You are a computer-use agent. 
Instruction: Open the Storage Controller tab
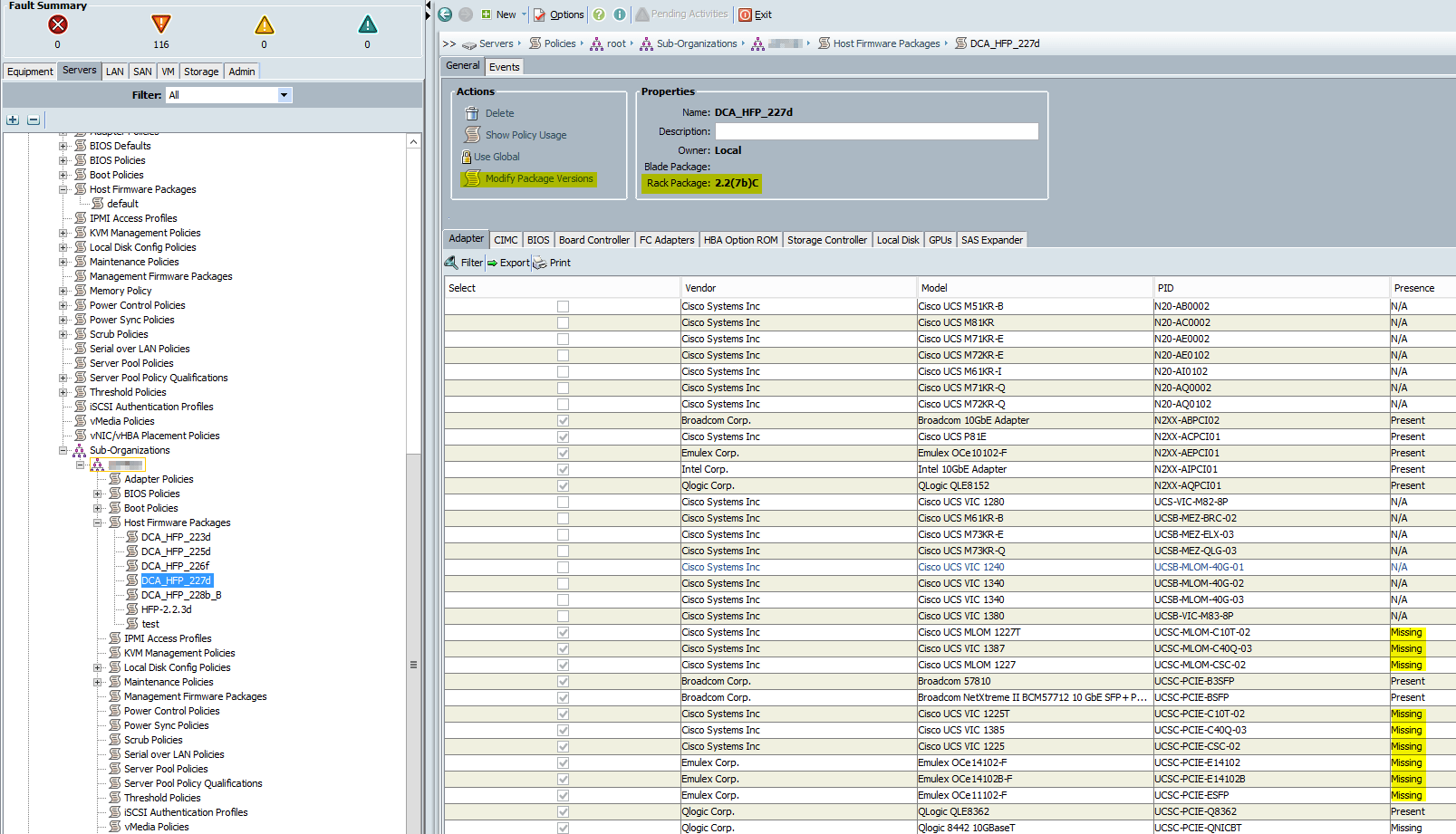click(x=827, y=240)
